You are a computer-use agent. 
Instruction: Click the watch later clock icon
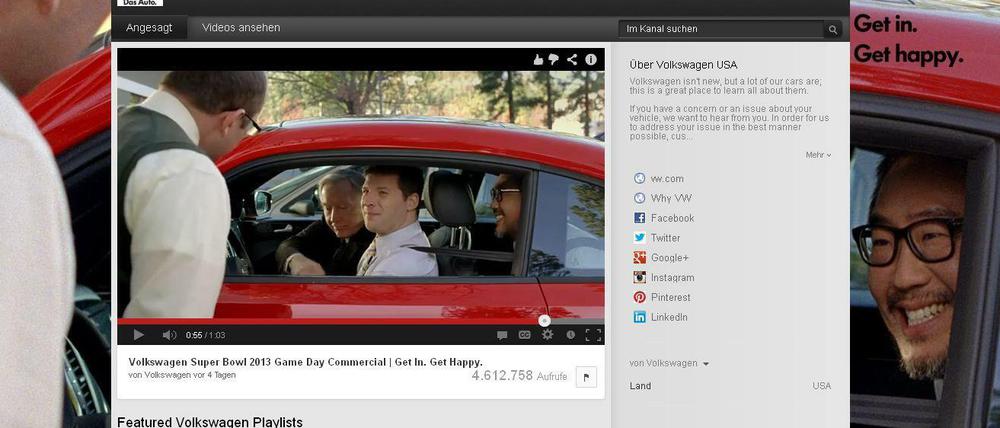[570, 335]
